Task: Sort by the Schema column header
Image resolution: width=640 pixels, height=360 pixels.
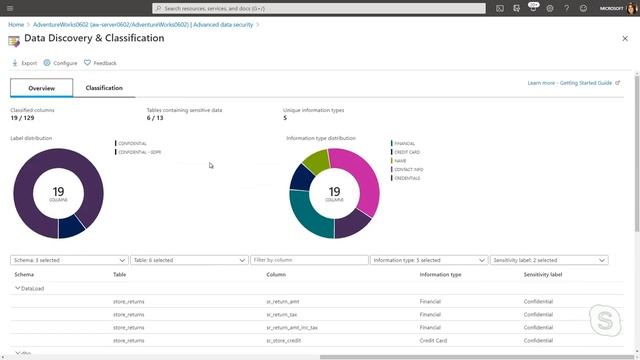Action: [x=24, y=275]
